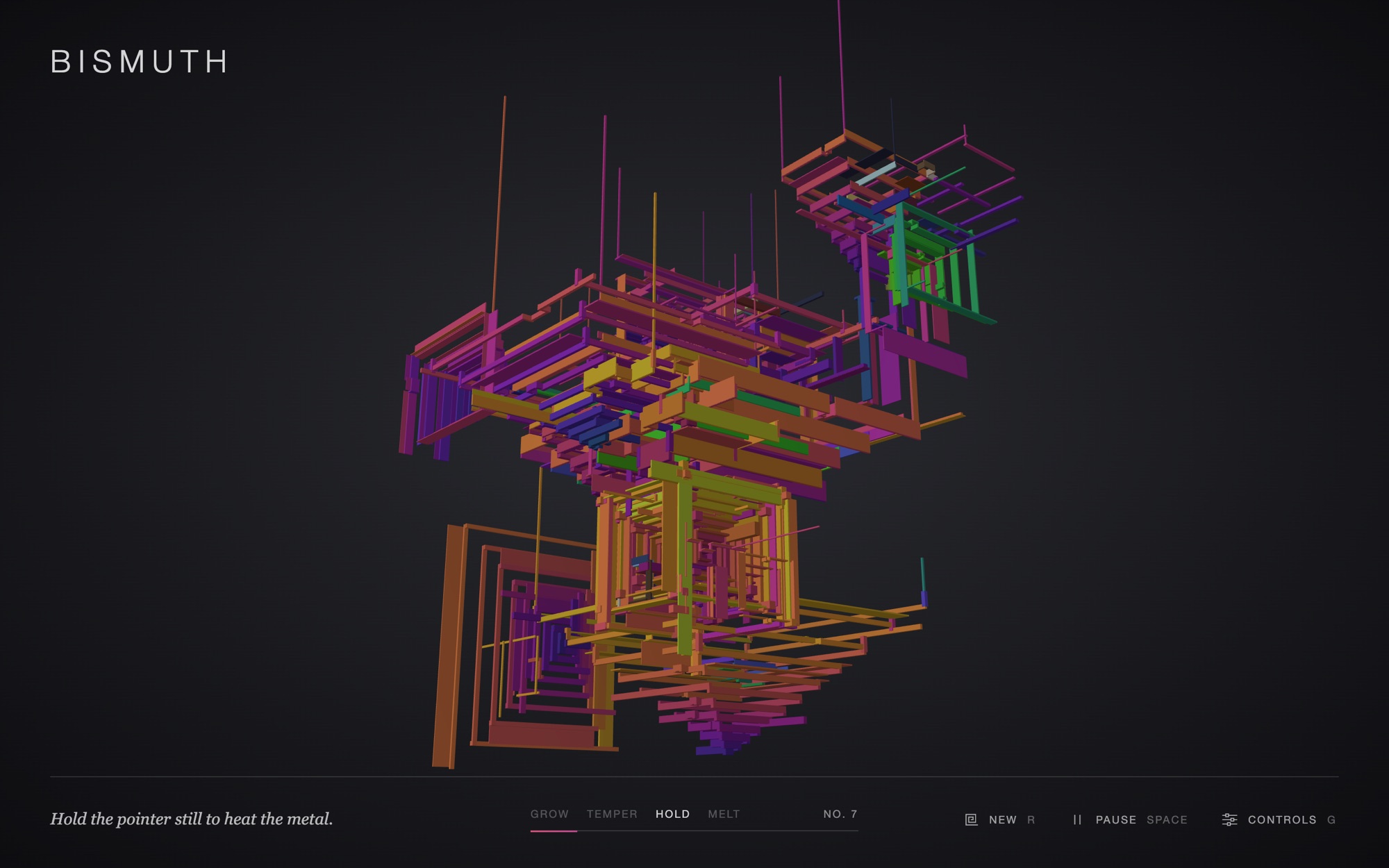The height and width of the screenshot is (868, 1389).
Task: Click the SPACE shortcut hint
Action: pyautogui.click(x=1167, y=819)
